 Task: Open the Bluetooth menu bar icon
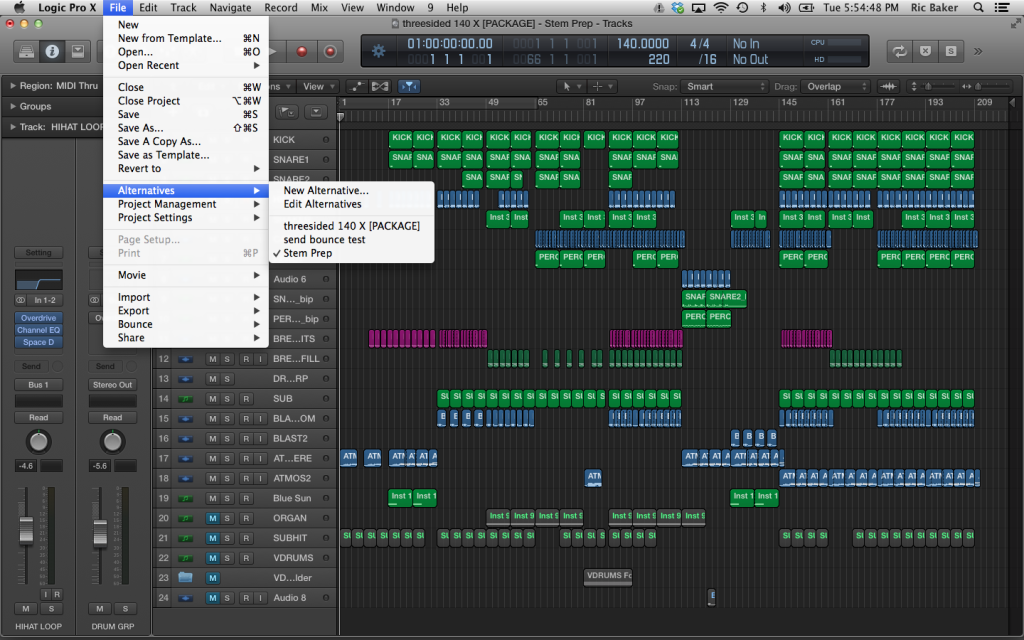(763, 8)
